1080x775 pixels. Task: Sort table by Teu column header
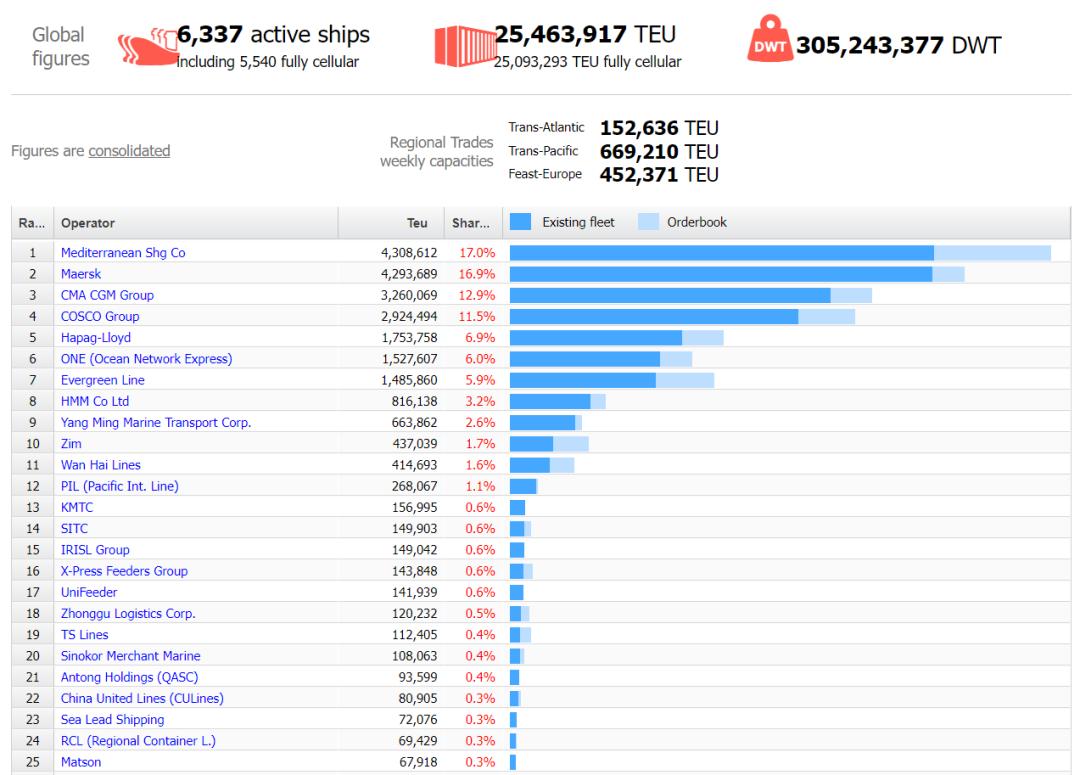tap(417, 223)
